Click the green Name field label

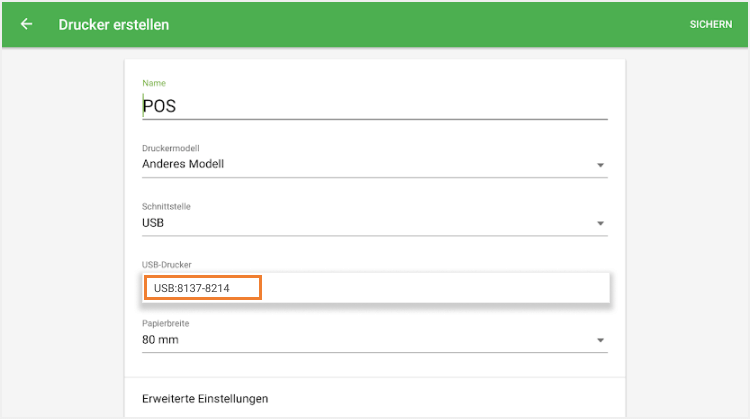(x=154, y=82)
